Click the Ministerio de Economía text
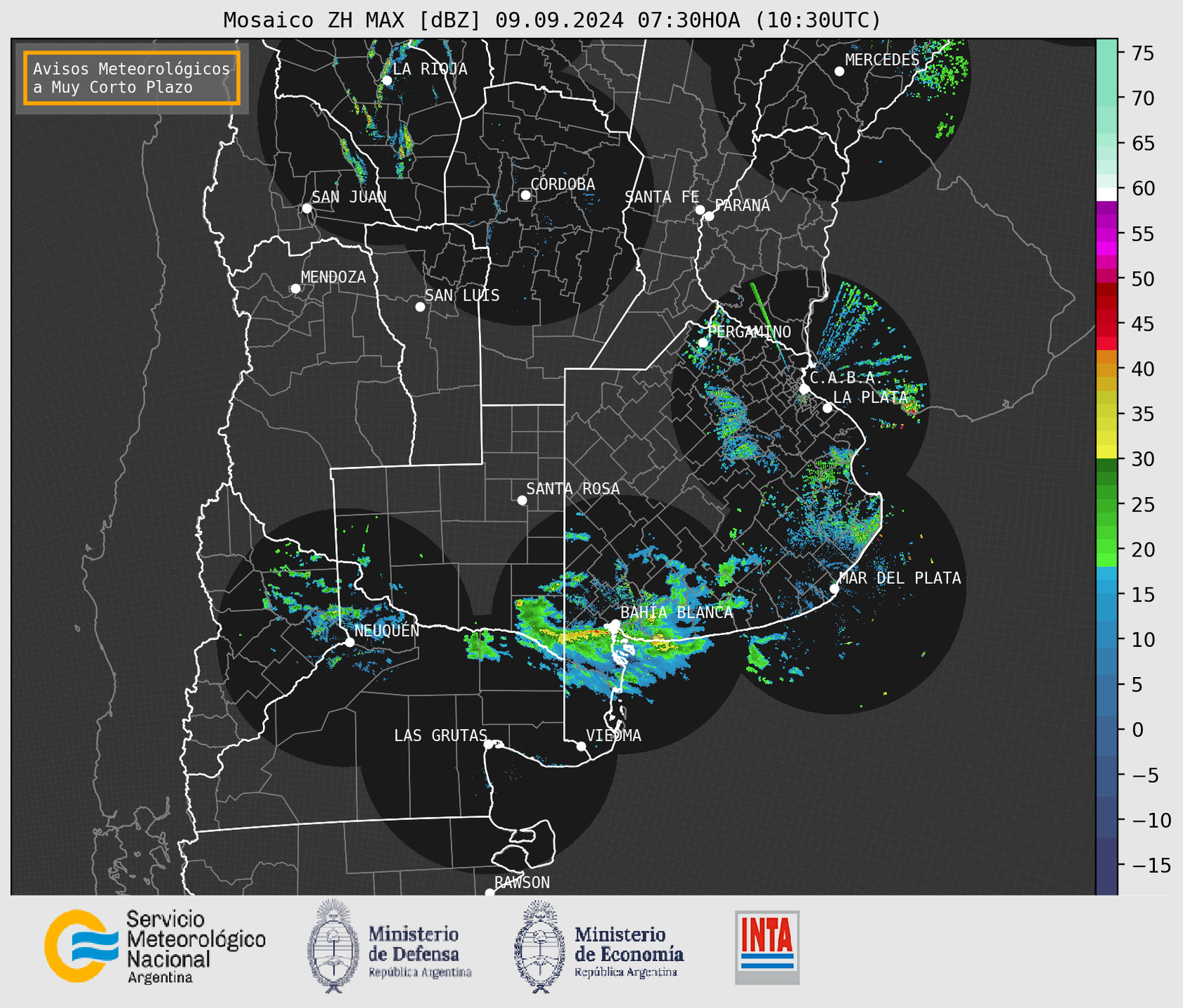The height and width of the screenshot is (1008, 1183). (x=628, y=951)
